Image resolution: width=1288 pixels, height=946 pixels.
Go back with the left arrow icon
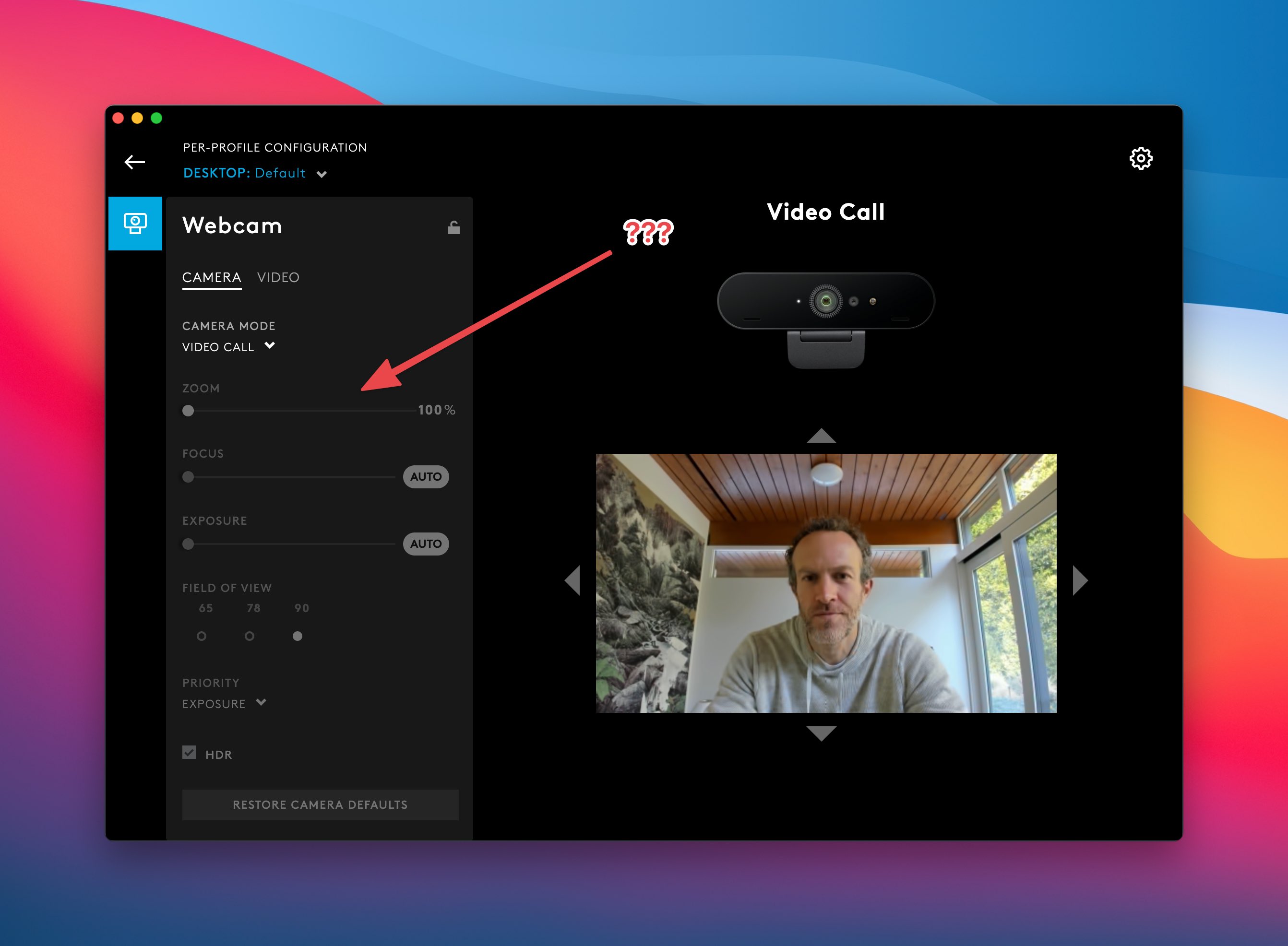pyautogui.click(x=134, y=162)
